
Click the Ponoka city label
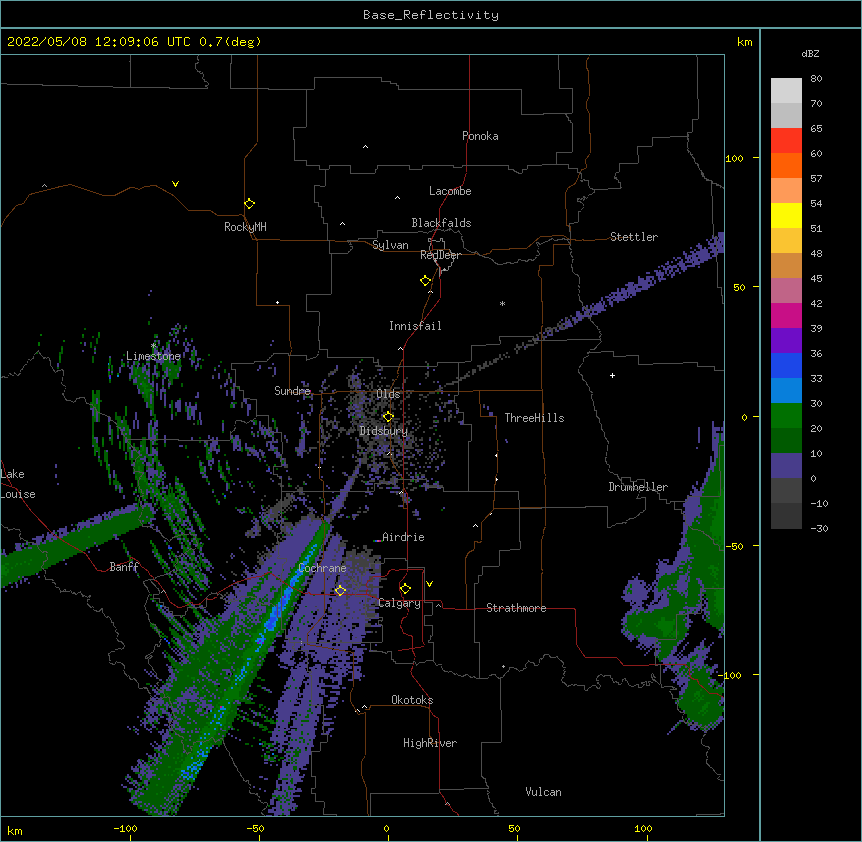(480, 136)
